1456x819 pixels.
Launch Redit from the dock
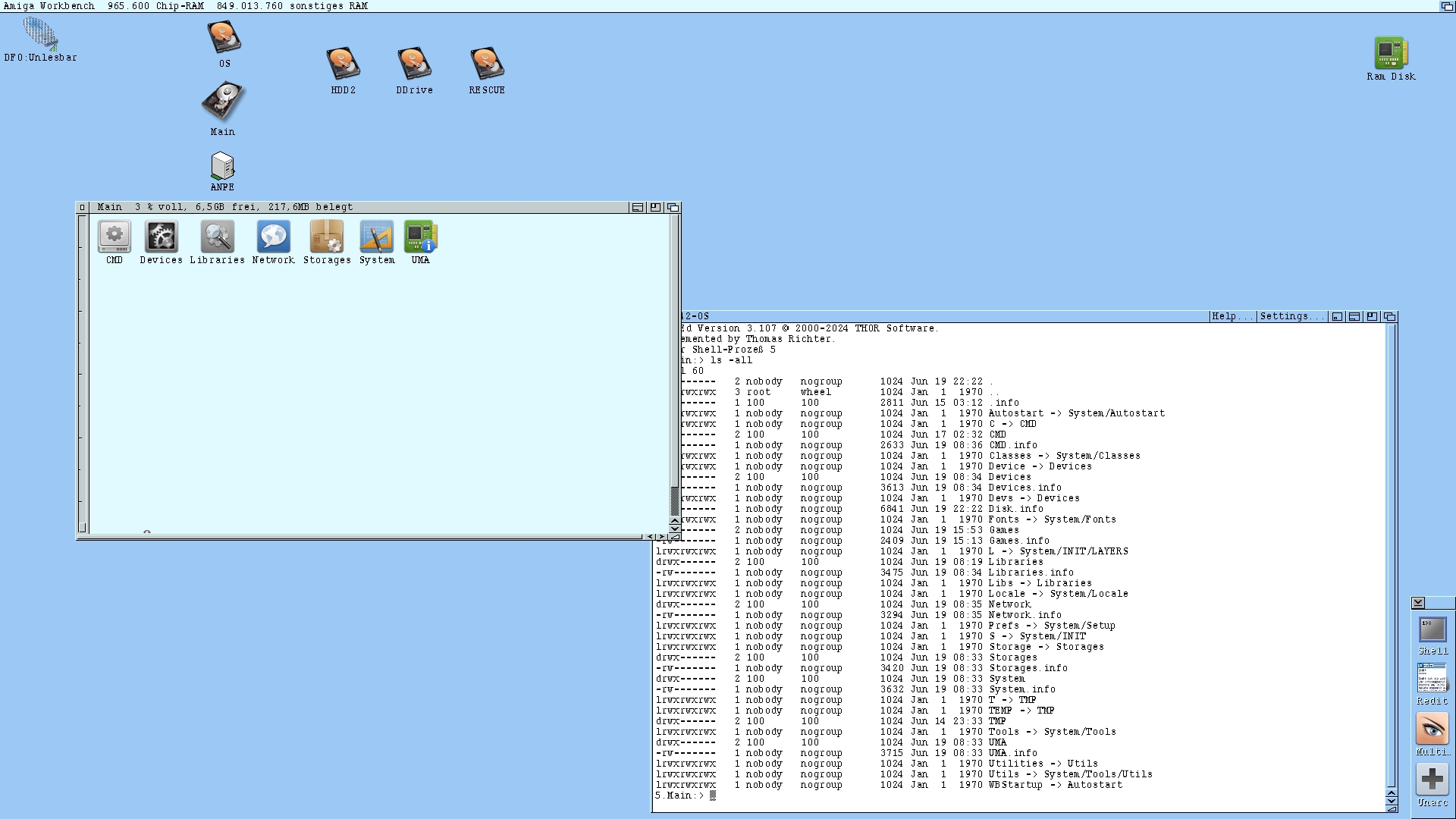pyautogui.click(x=1432, y=679)
